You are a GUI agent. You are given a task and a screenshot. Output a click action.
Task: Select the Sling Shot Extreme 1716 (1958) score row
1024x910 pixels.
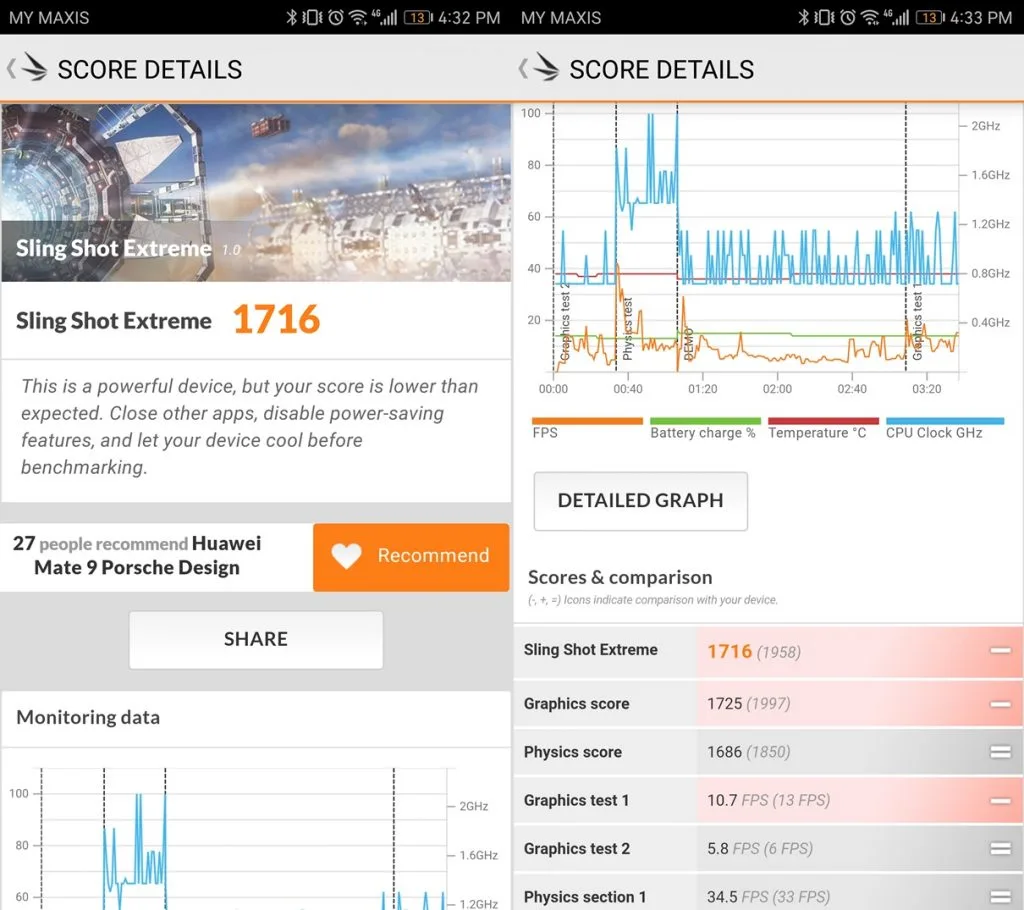click(x=768, y=651)
